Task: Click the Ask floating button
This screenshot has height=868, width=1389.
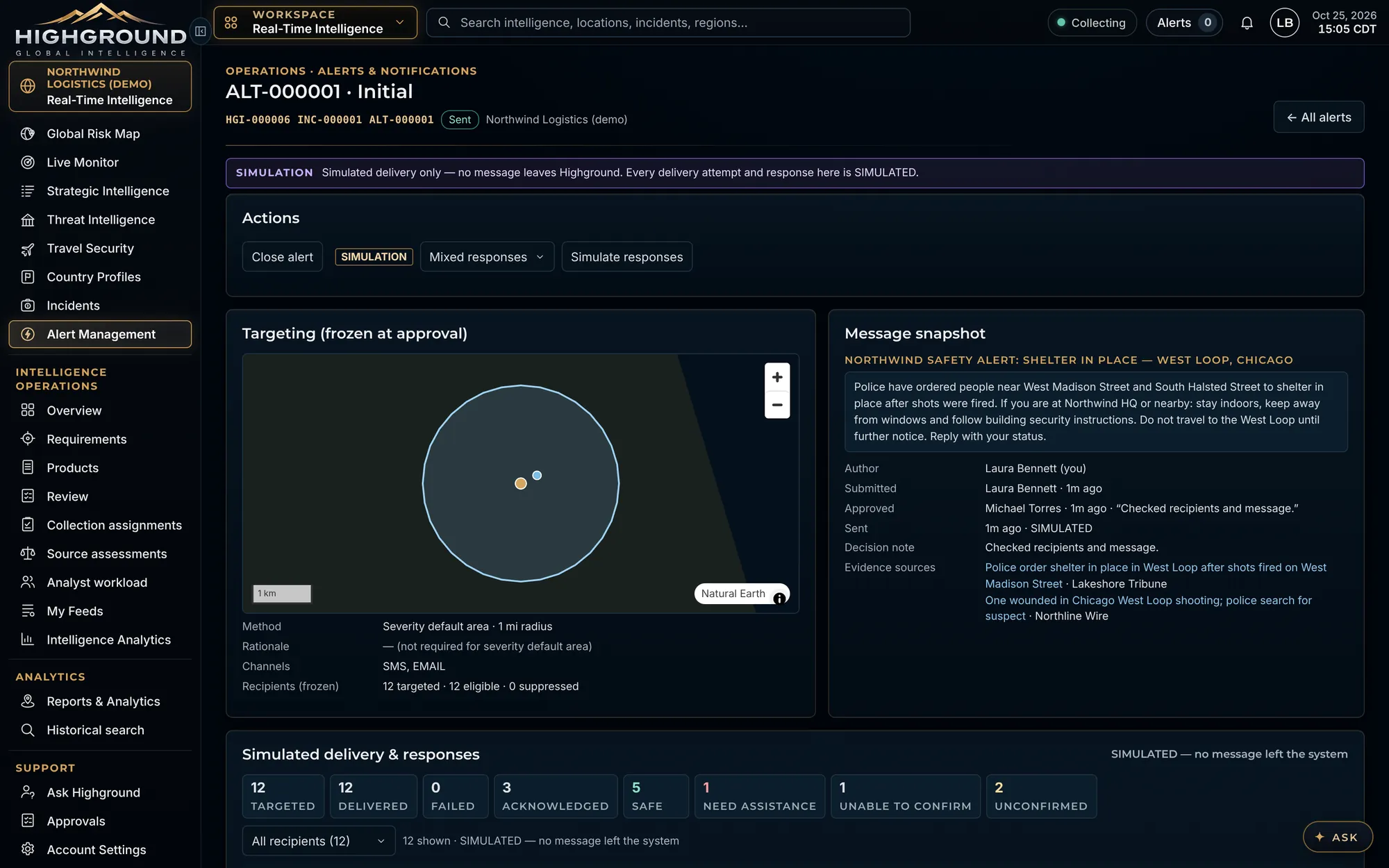Action: pyautogui.click(x=1338, y=837)
